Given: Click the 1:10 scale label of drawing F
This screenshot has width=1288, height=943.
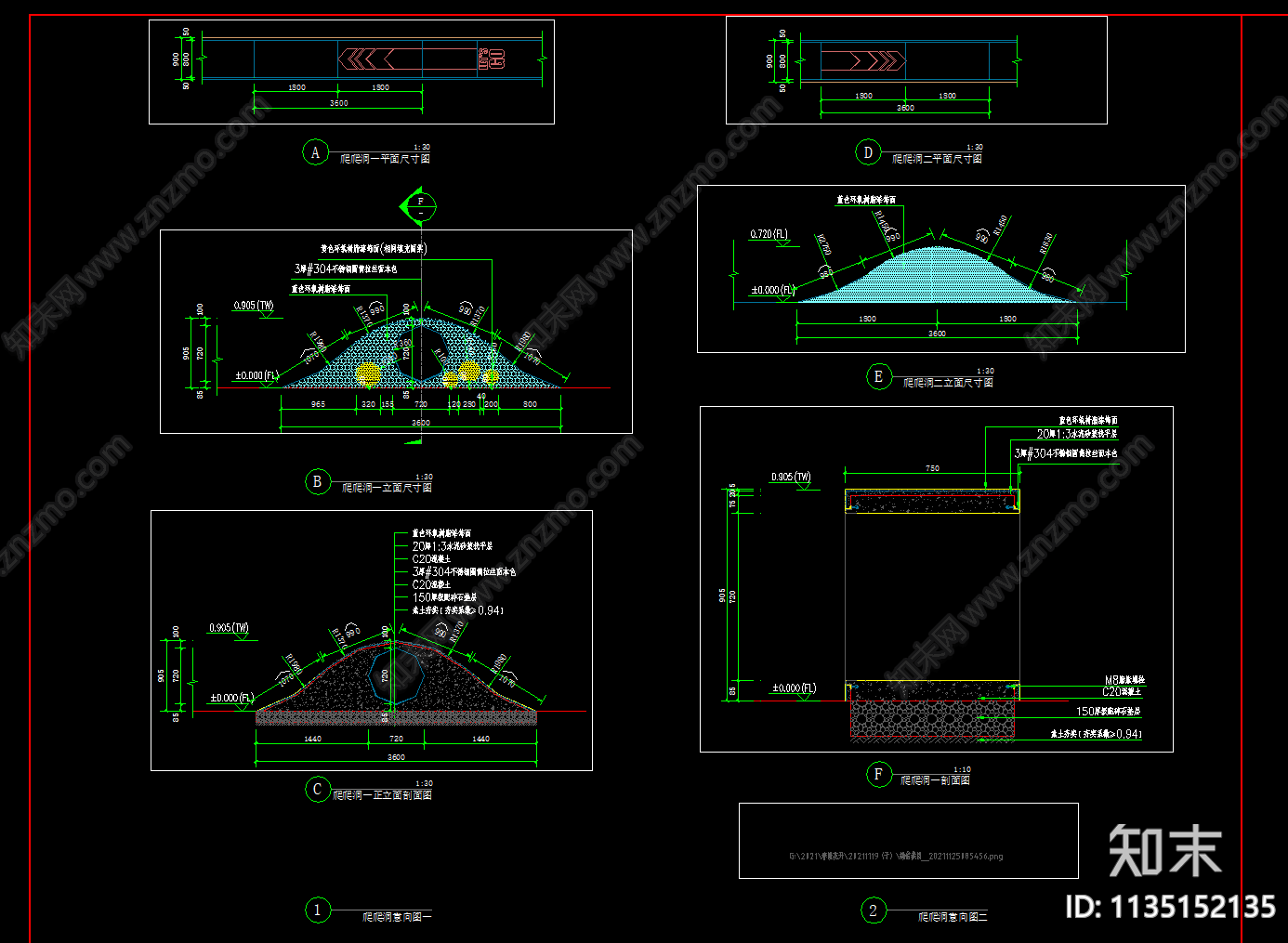Looking at the screenshot, I should pos(962,769).
